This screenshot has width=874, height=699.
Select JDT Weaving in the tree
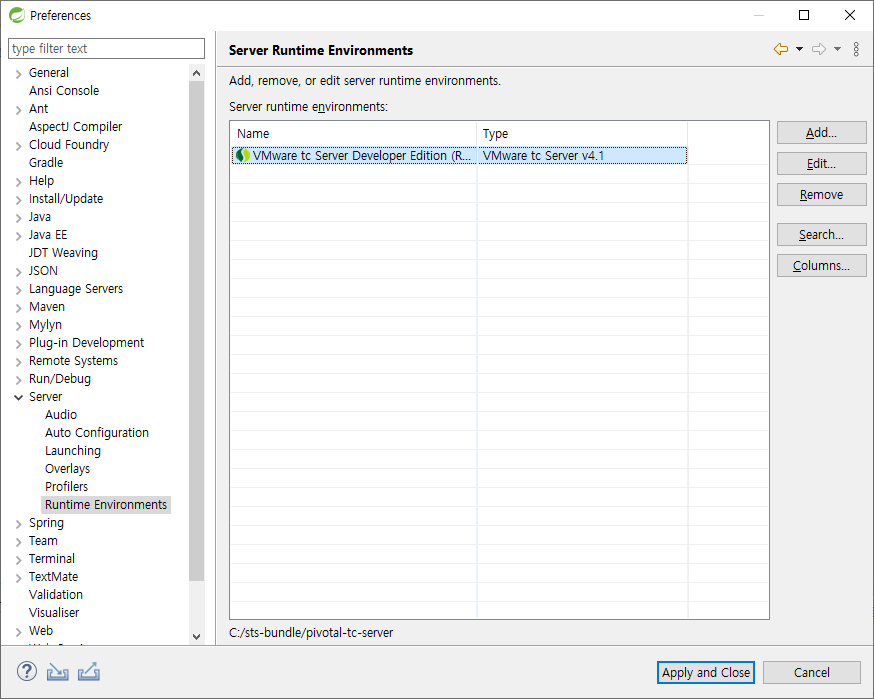pyautogui.click(x=63, y=253)
